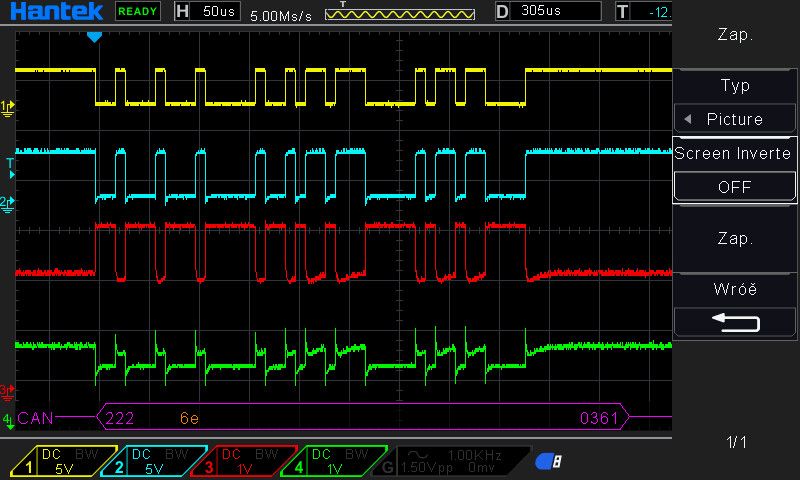Image resolution: width=800 pixels, height=480 pixels.
Task: Toggle channel 2 cyan DC 5V tab
Action: pyautogui.click(x=154, y=461)
